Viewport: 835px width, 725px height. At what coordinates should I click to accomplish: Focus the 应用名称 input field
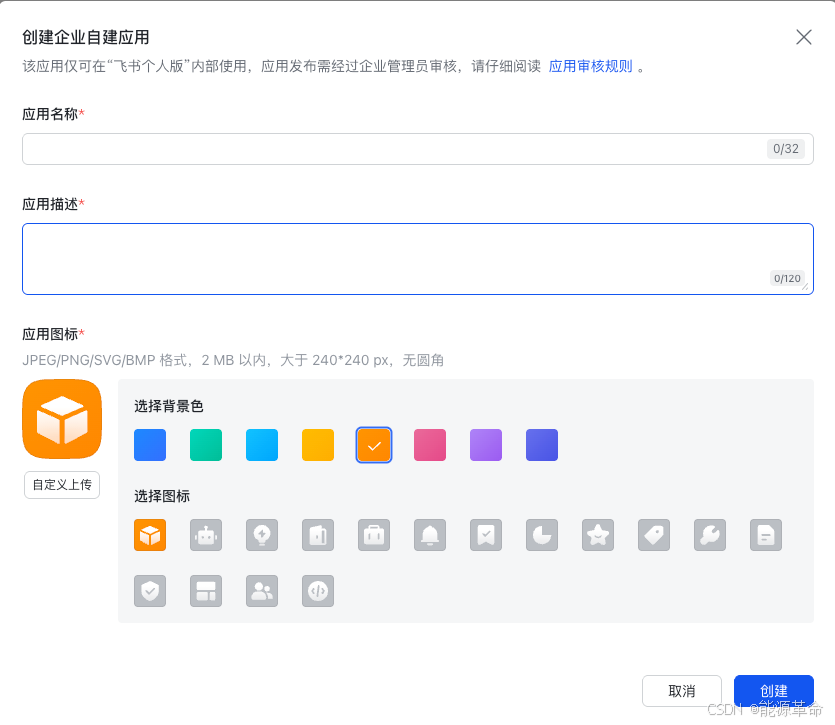(x=418, y=149)
